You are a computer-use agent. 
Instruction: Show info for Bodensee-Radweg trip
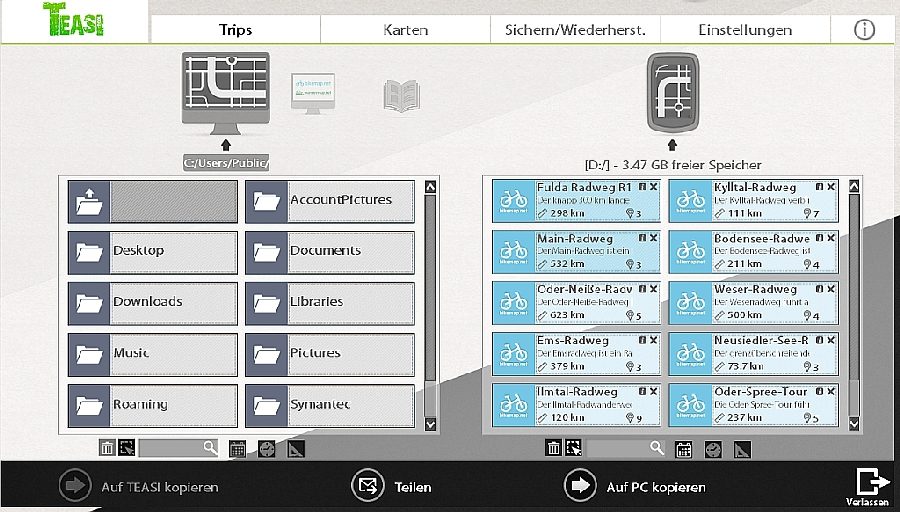click(x=820, y=238)
